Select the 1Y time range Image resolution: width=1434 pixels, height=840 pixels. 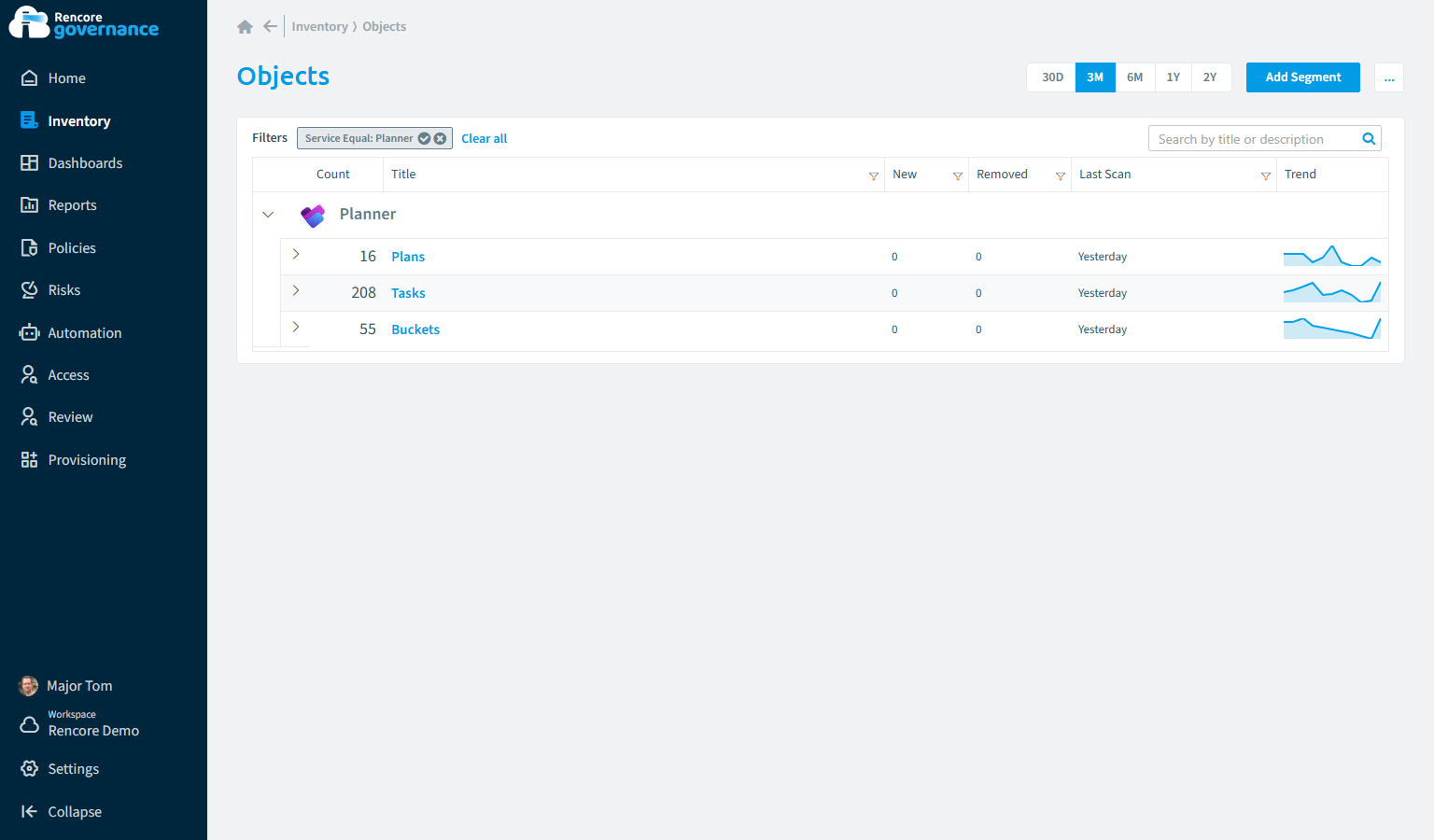(1174, 77)
